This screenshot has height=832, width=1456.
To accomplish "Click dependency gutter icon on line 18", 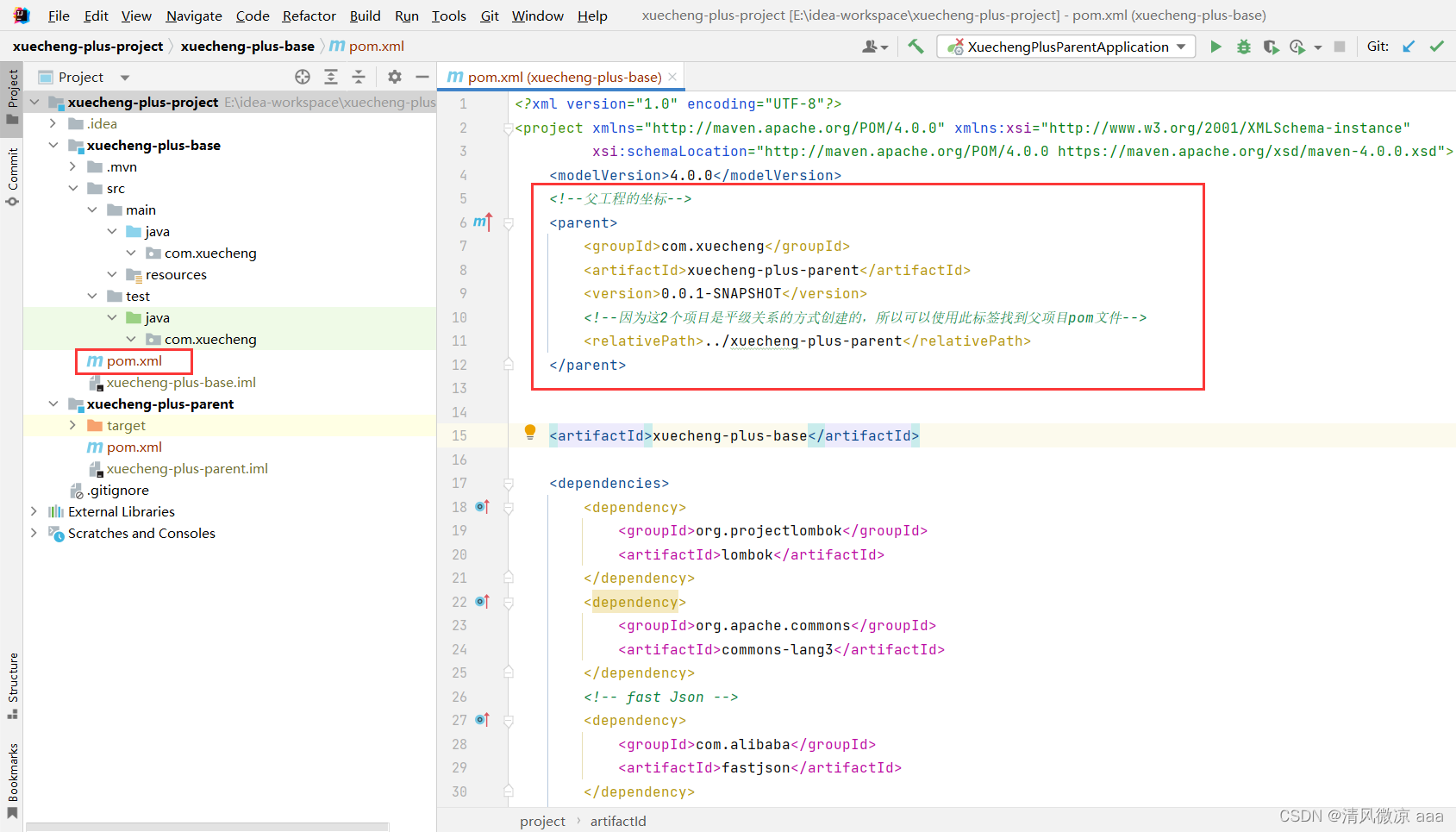I will [x=483, y=506].
